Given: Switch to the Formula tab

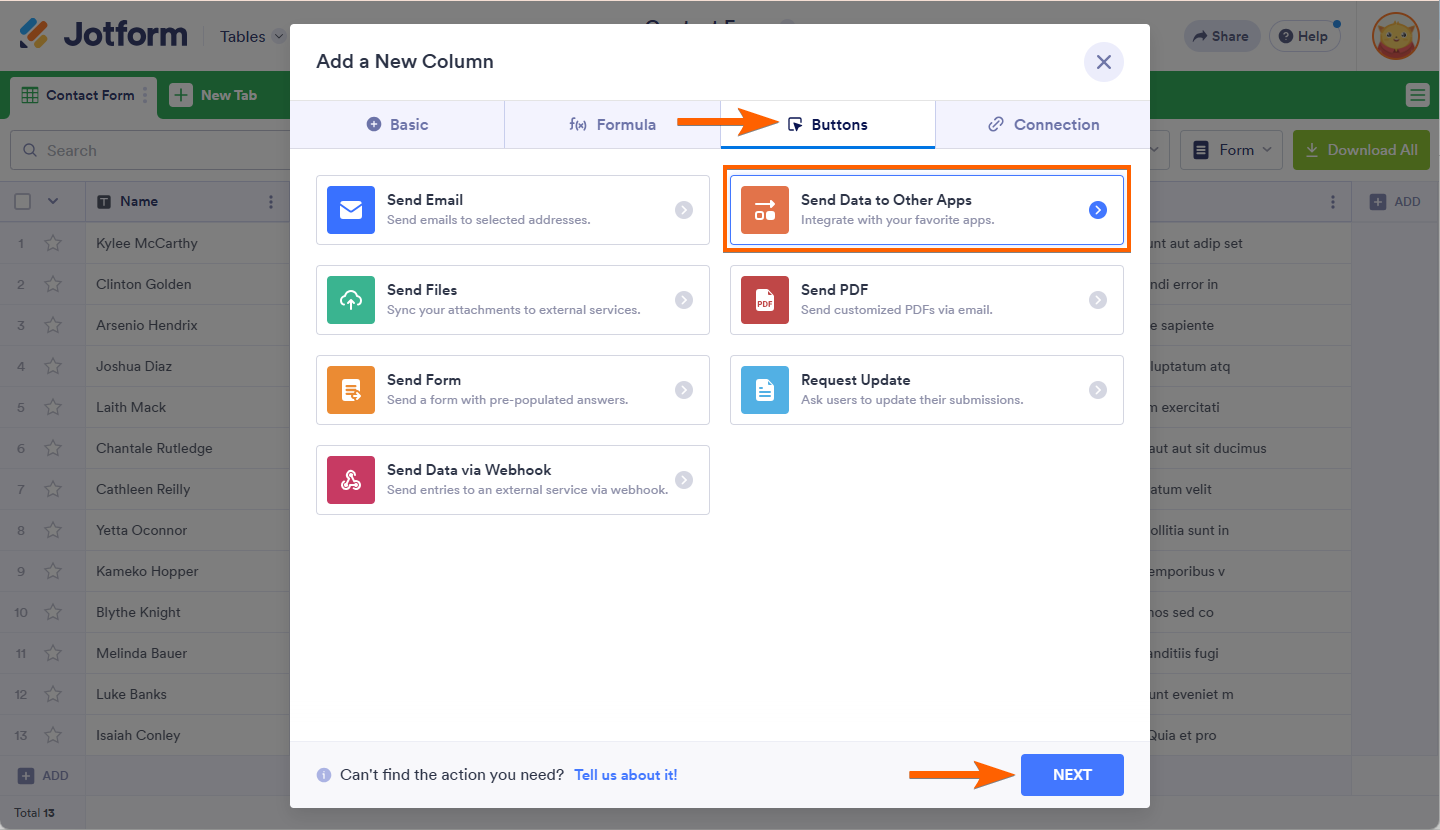Looking at the screenshot, I should 612,125.
